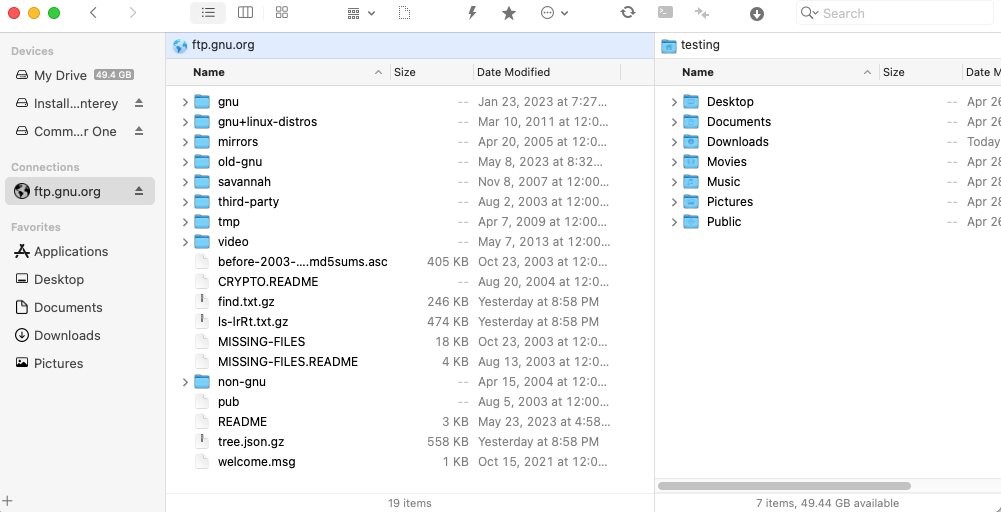This screenshot has width=1001, height=512.
Task: Open Pictures in Favorites sidebar
Action: [x=80, y=363]
